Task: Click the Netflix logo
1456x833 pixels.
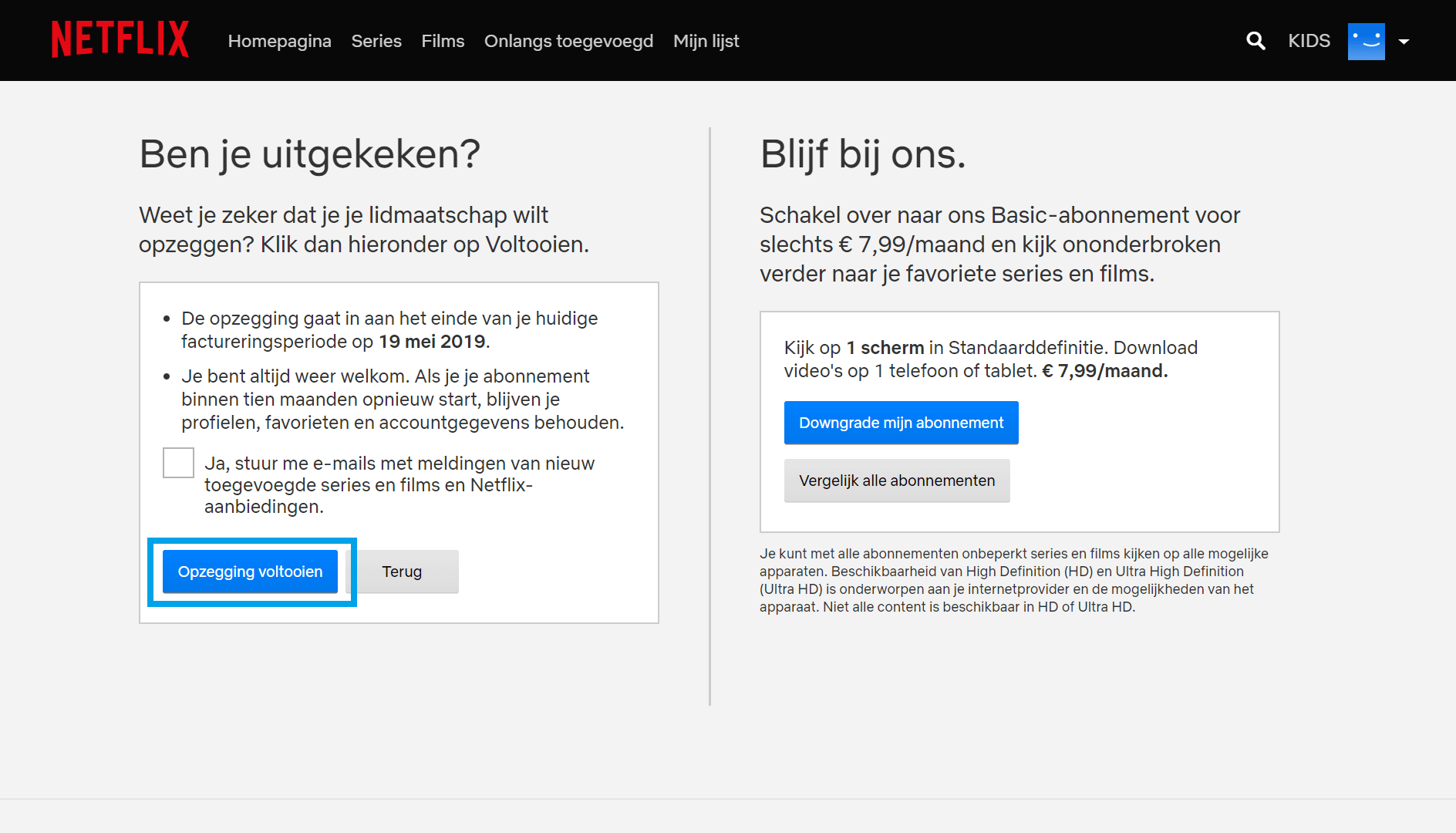Action: [120, 39]
